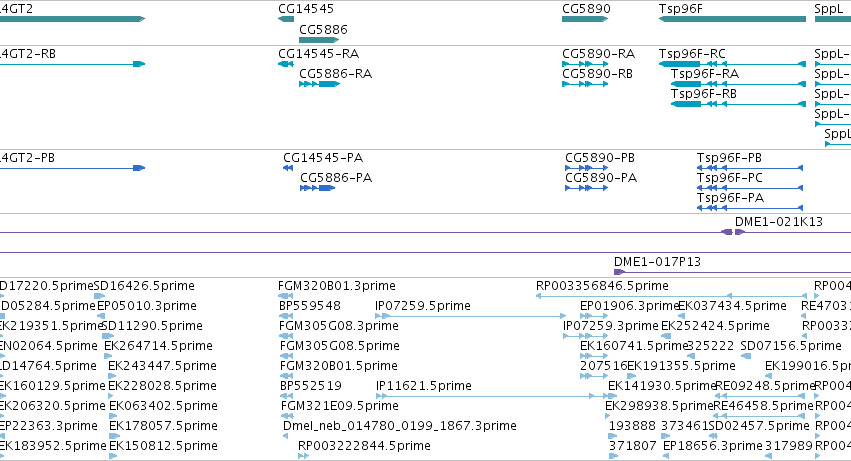The image size is (851, 461).
Task: Click EST RE46458.5prime
Action: point(763,407)
